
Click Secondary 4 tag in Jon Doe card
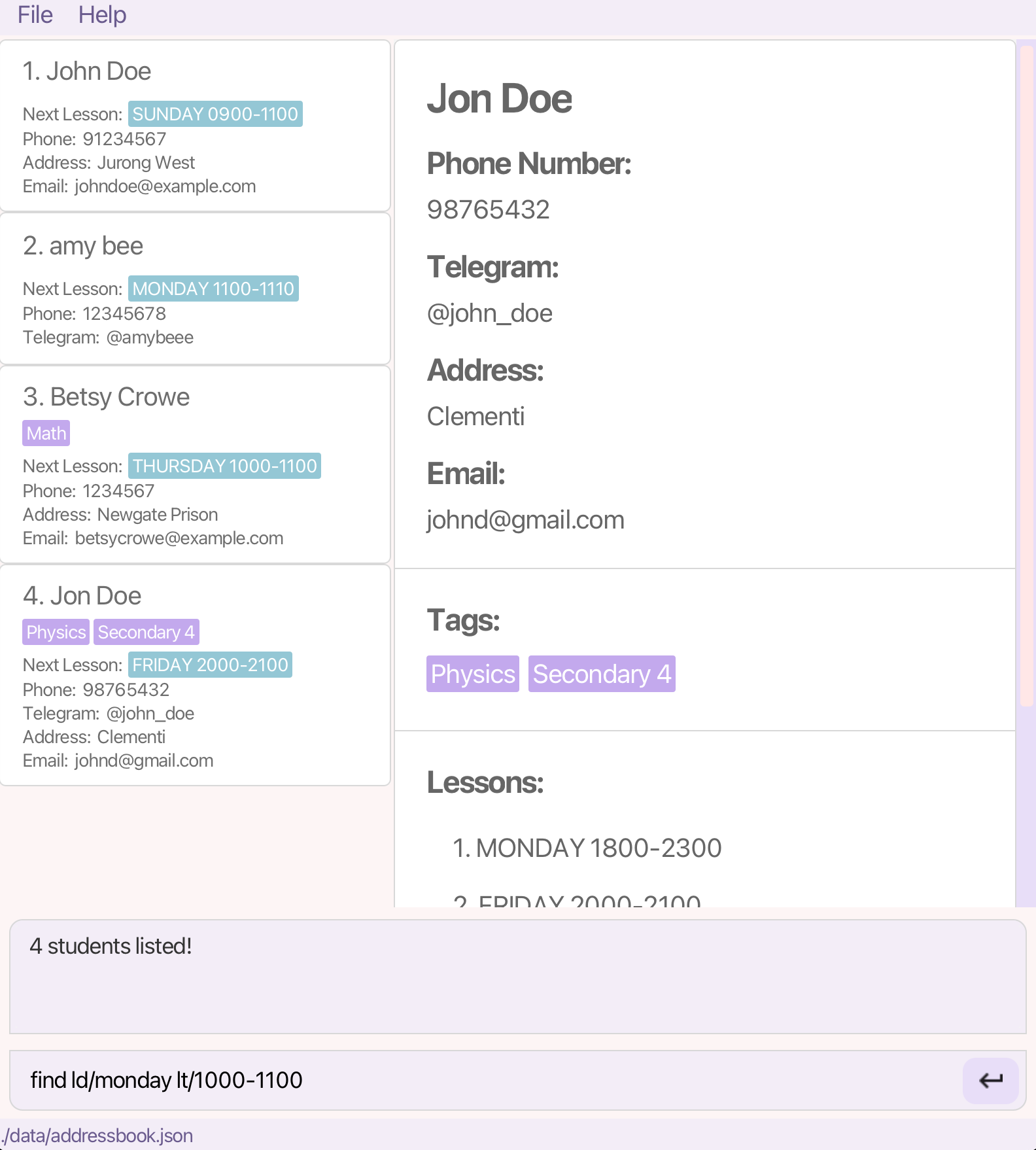click(147, 632)
